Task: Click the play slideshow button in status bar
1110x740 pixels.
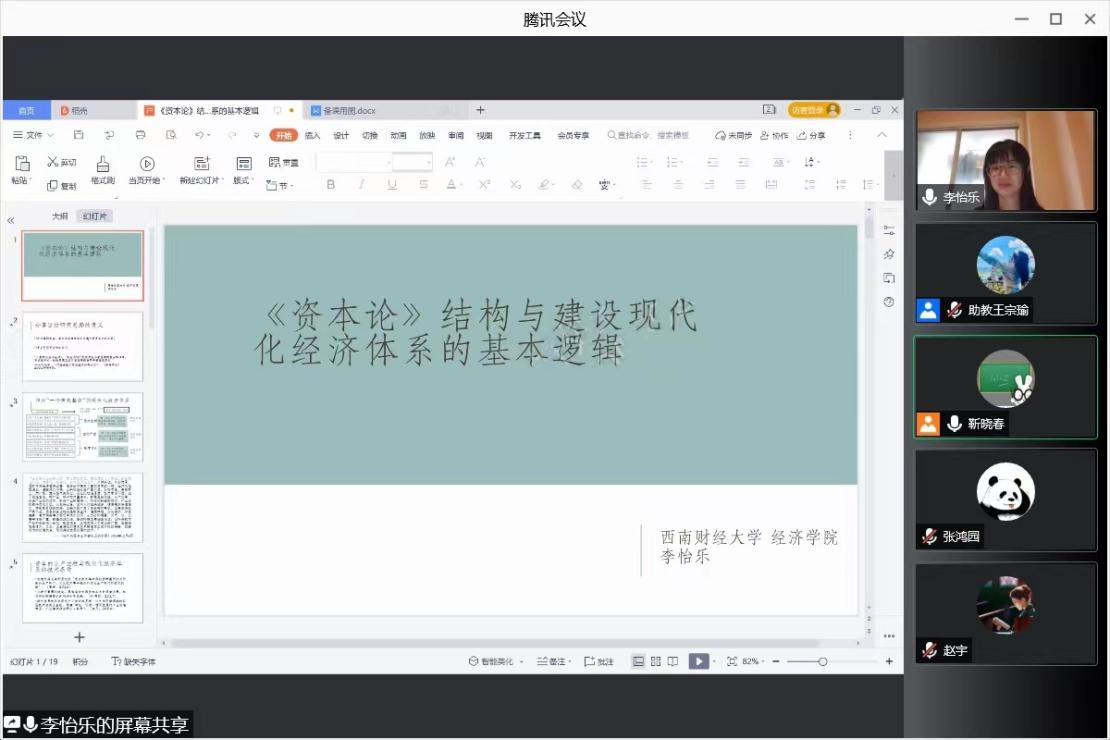Action: [699, 661]
